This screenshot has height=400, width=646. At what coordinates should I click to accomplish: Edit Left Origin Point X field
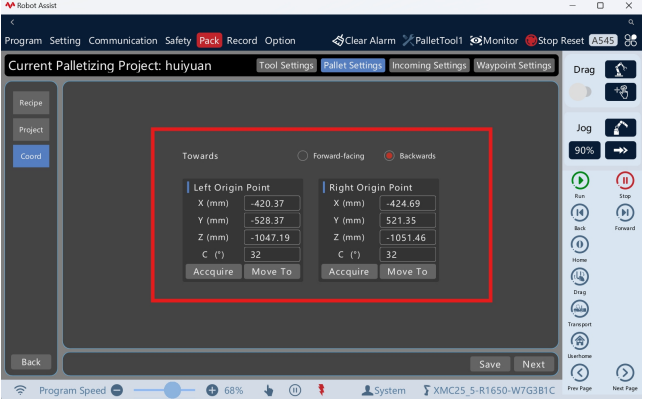click(272, 204)
